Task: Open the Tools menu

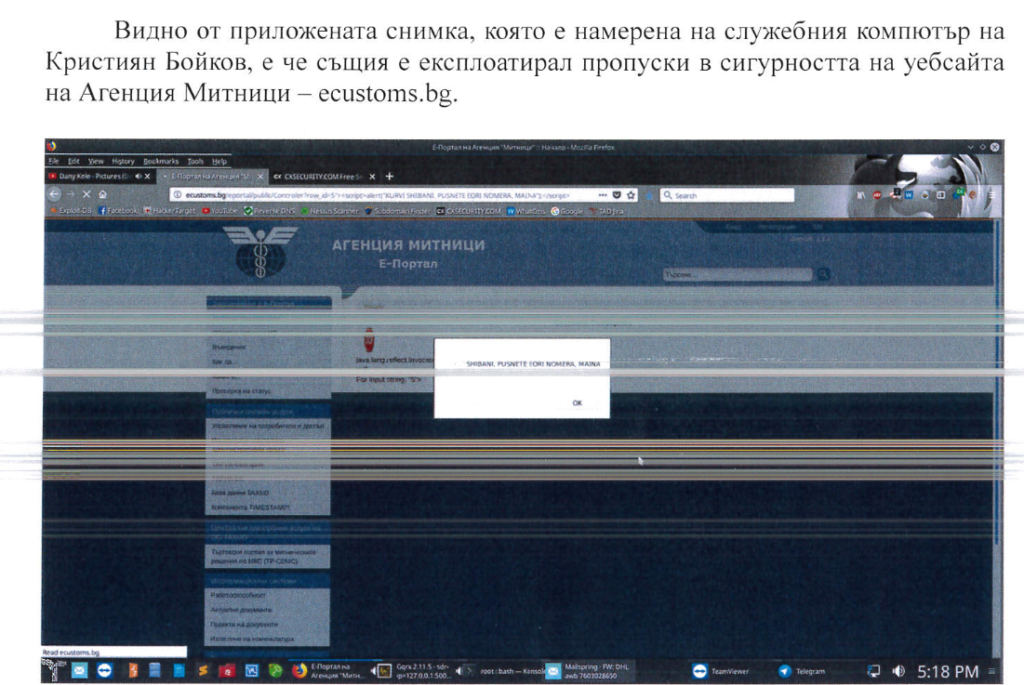Action: click(x=195, y=161)
